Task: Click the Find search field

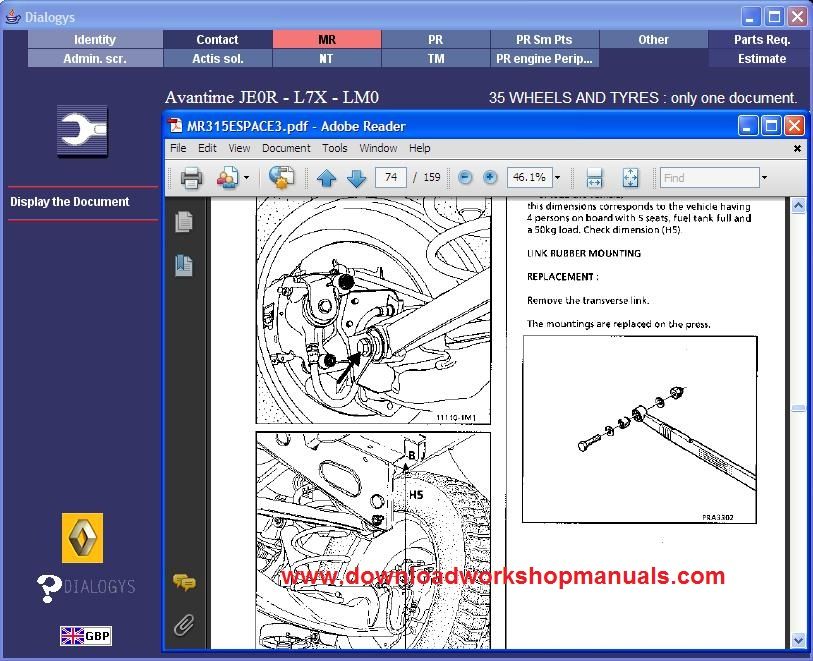Action: click(710, 178)
